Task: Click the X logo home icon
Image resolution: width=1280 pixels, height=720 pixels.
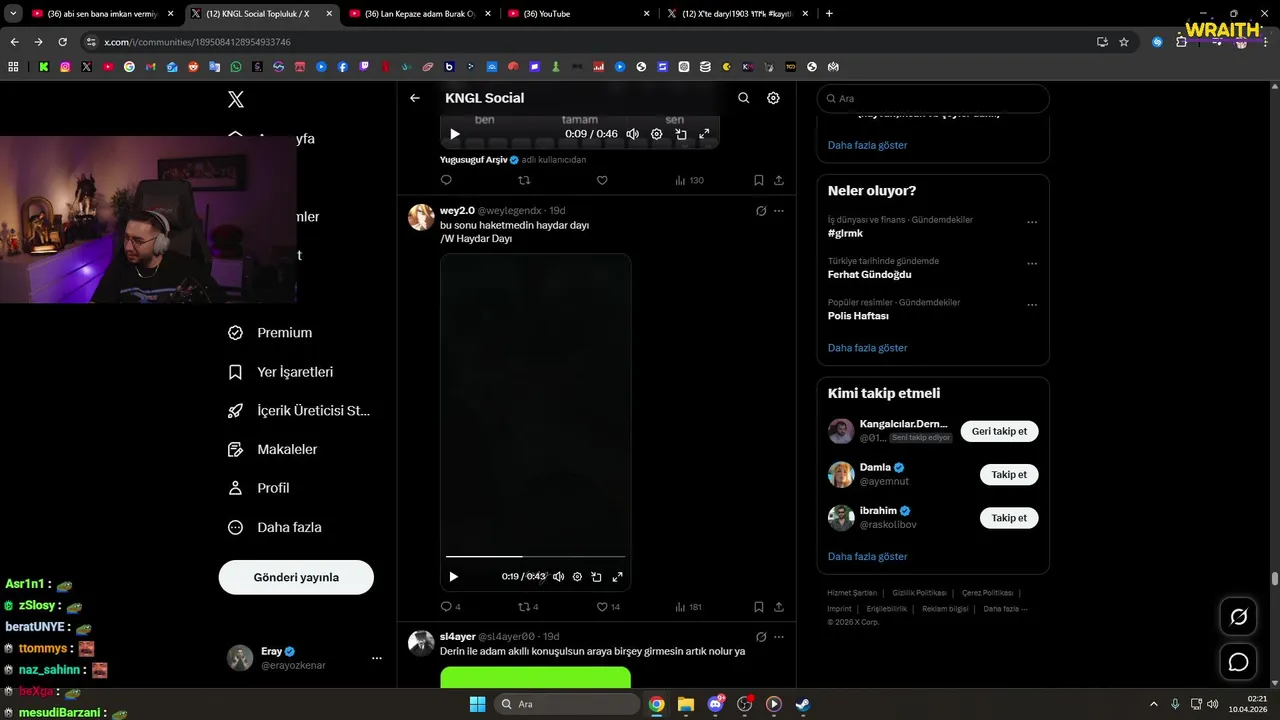Action: (x=236, y=99)
